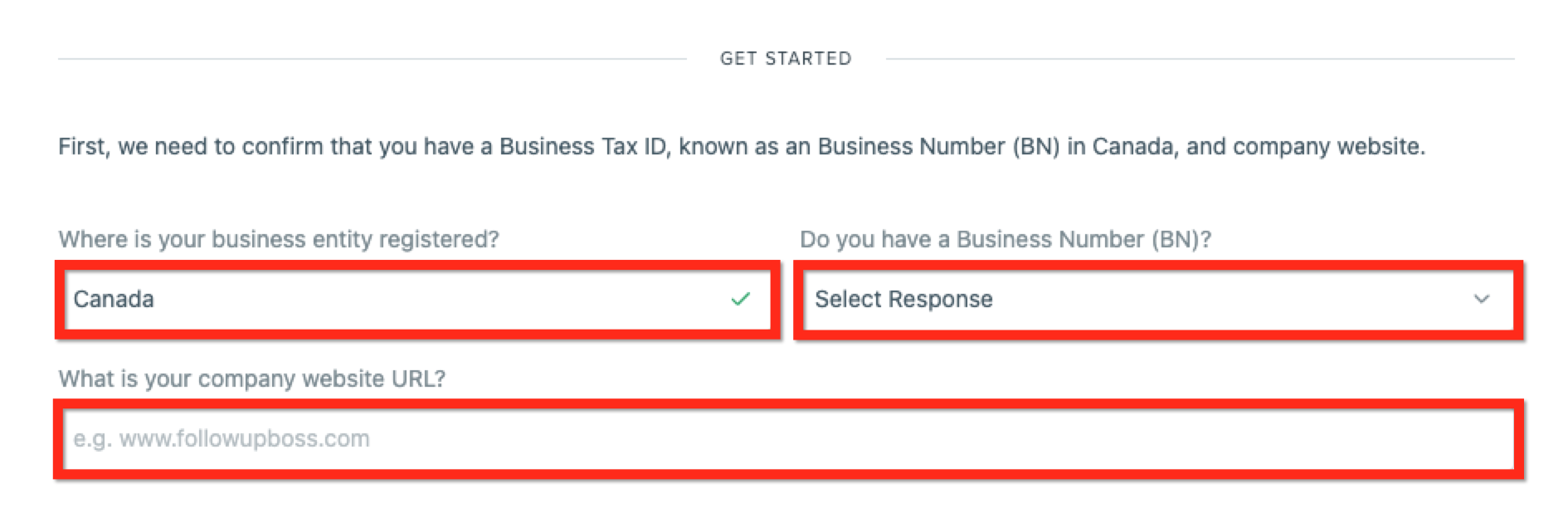This screenshot has width=1568, height=518.
Task: Click the 'e.g. www.followupboss.com' placeholder text
Action: point(222,438)
